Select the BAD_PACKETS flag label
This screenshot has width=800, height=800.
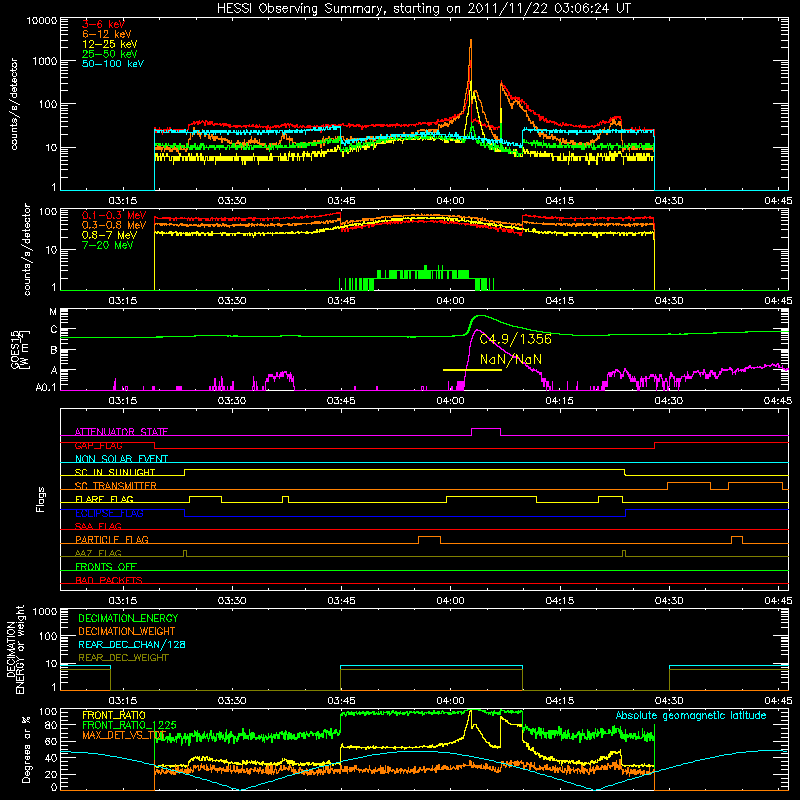109,580
